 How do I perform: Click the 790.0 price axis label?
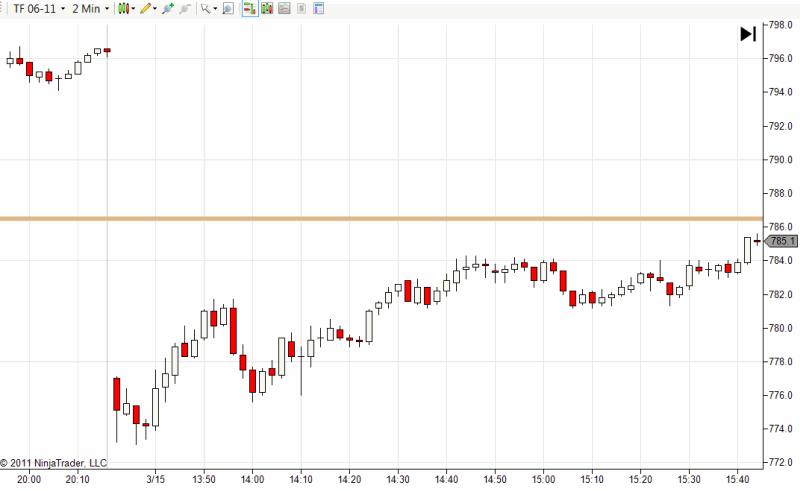point(781,160)
